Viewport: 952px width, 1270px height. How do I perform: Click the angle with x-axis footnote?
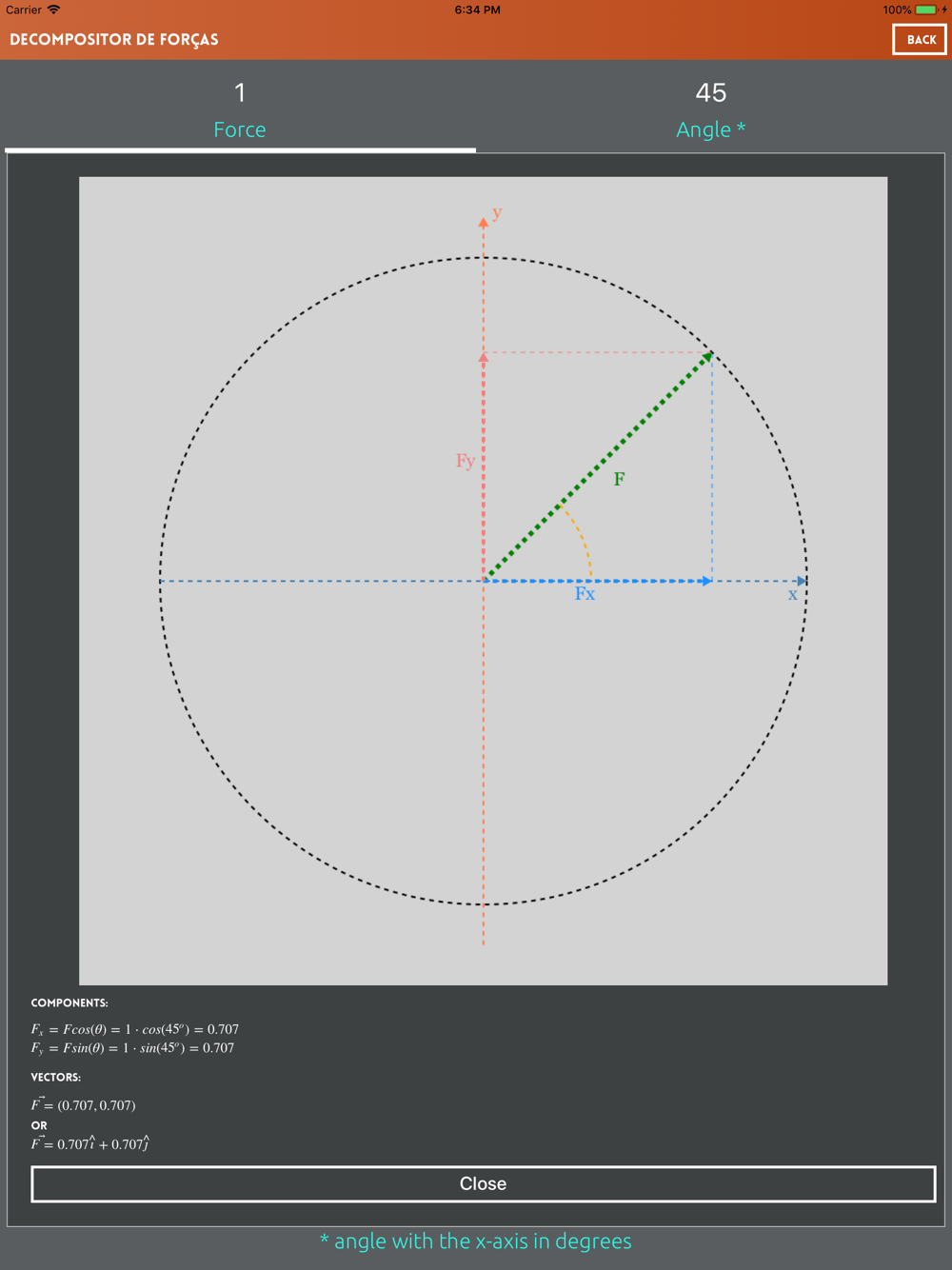point(476,1241)
